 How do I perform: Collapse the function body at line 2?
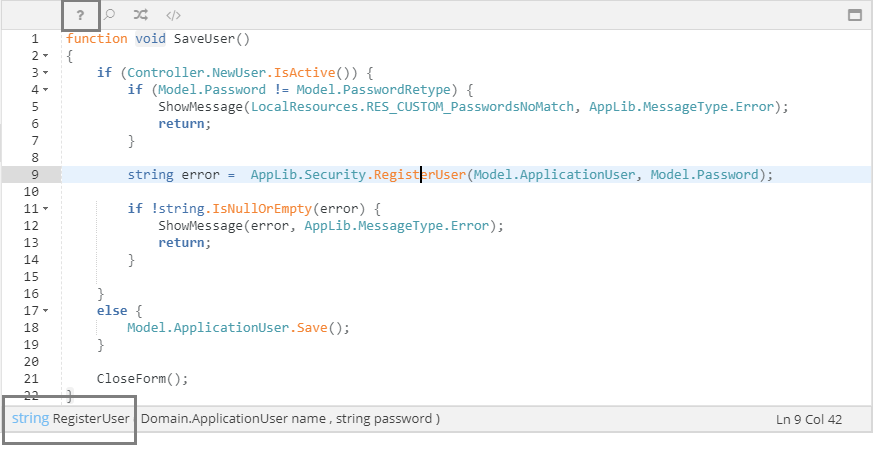[46, 56]
